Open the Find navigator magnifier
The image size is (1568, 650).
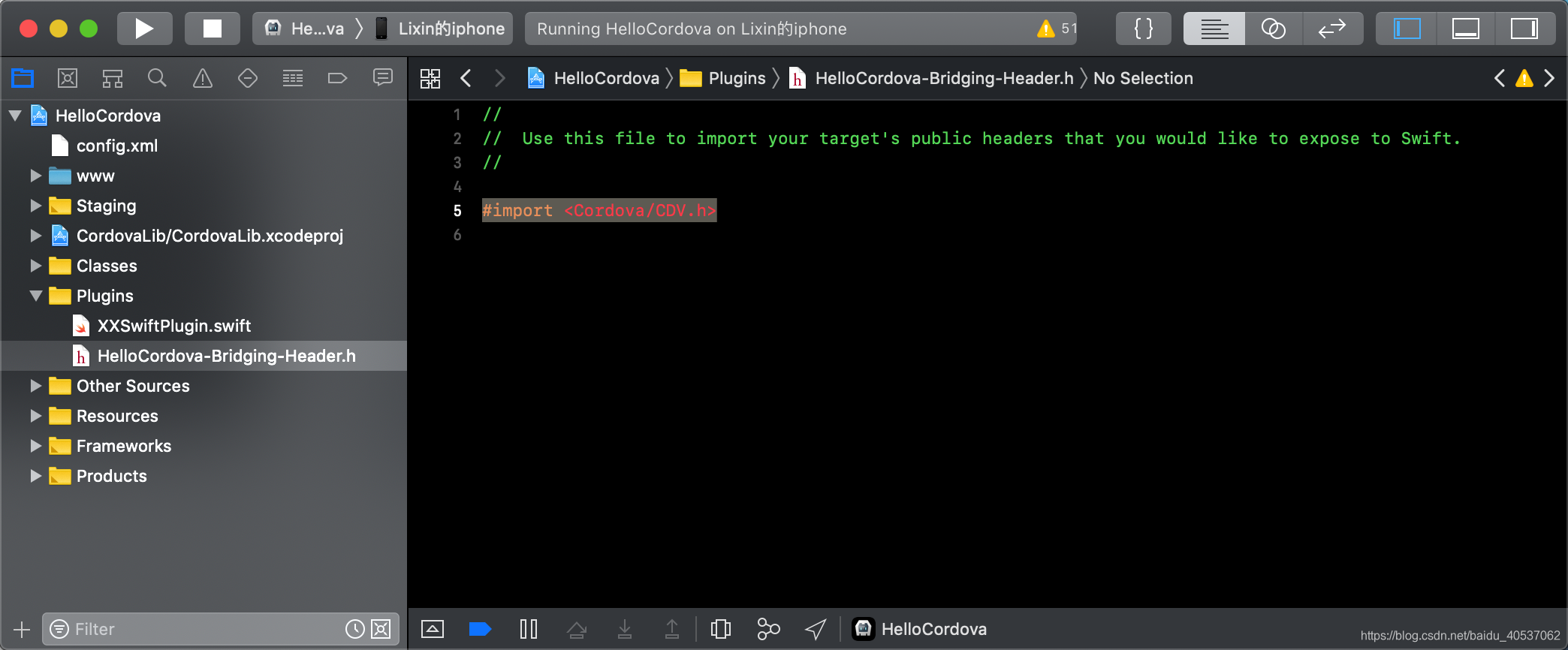(x=157, y=78)
